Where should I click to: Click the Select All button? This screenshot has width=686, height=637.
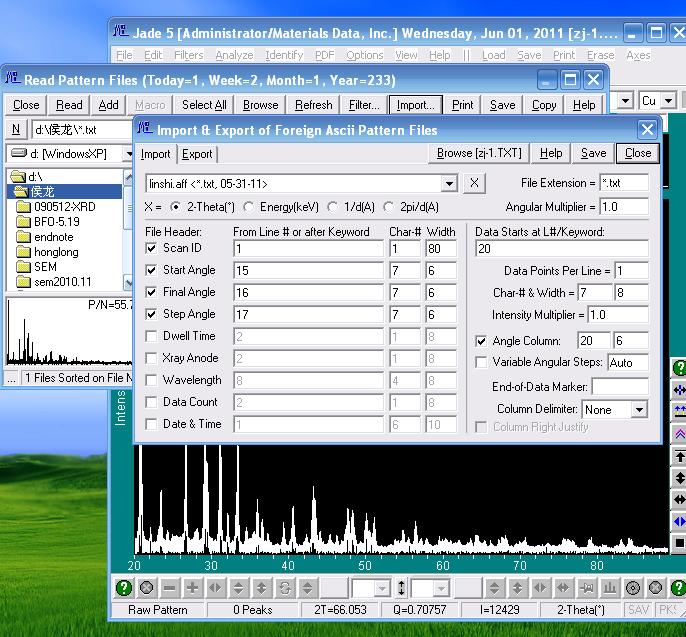[204, 105]
